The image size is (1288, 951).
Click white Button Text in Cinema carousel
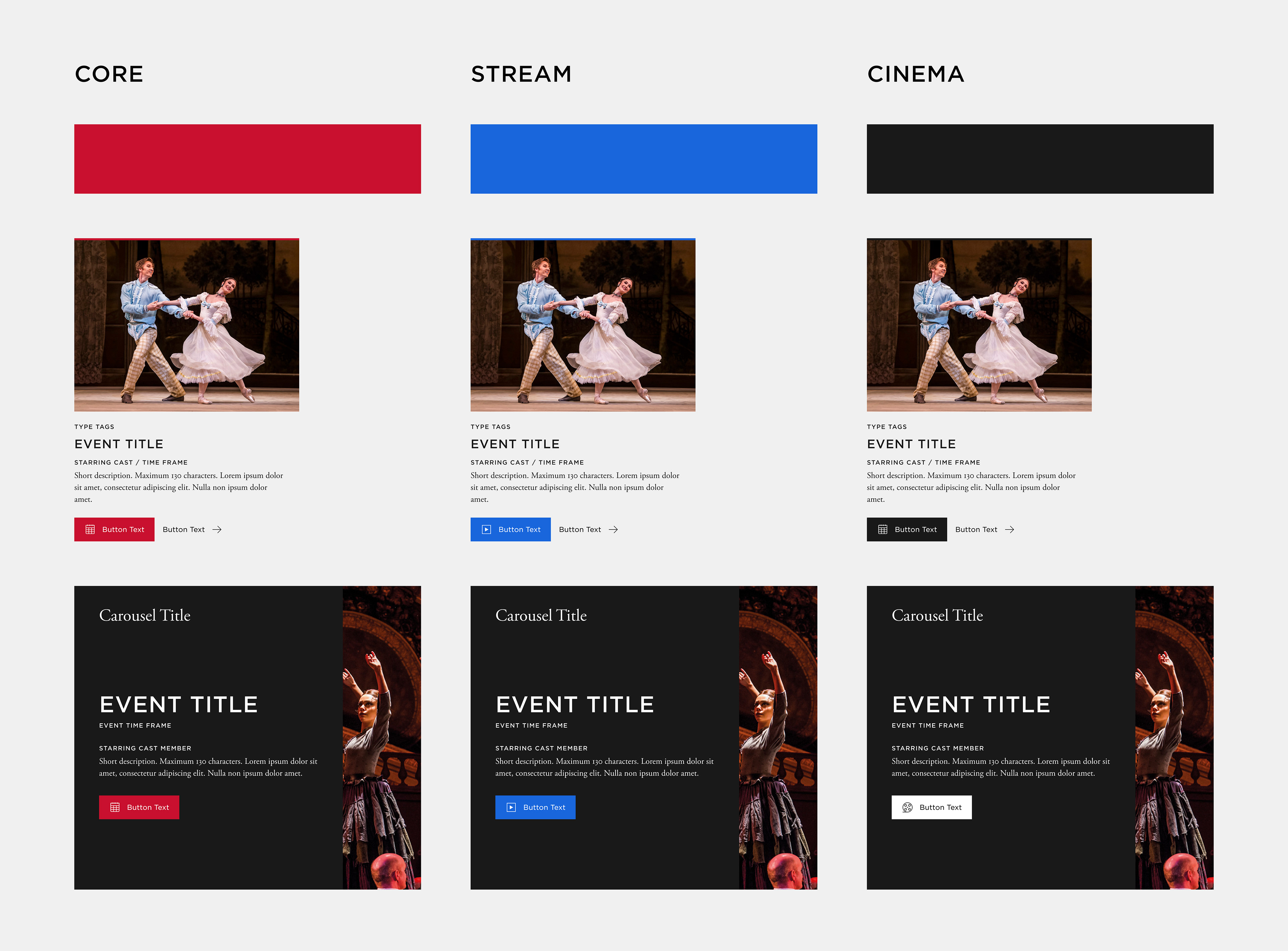[x=931, y=808]
